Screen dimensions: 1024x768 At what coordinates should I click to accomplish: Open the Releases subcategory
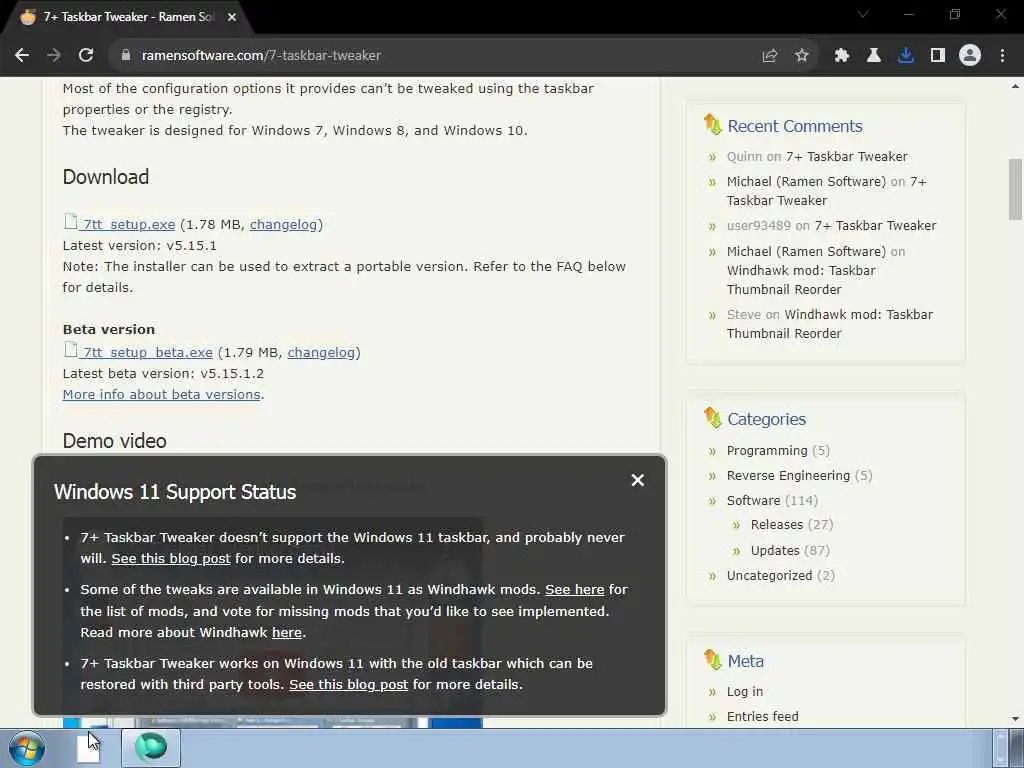(776, 524)
